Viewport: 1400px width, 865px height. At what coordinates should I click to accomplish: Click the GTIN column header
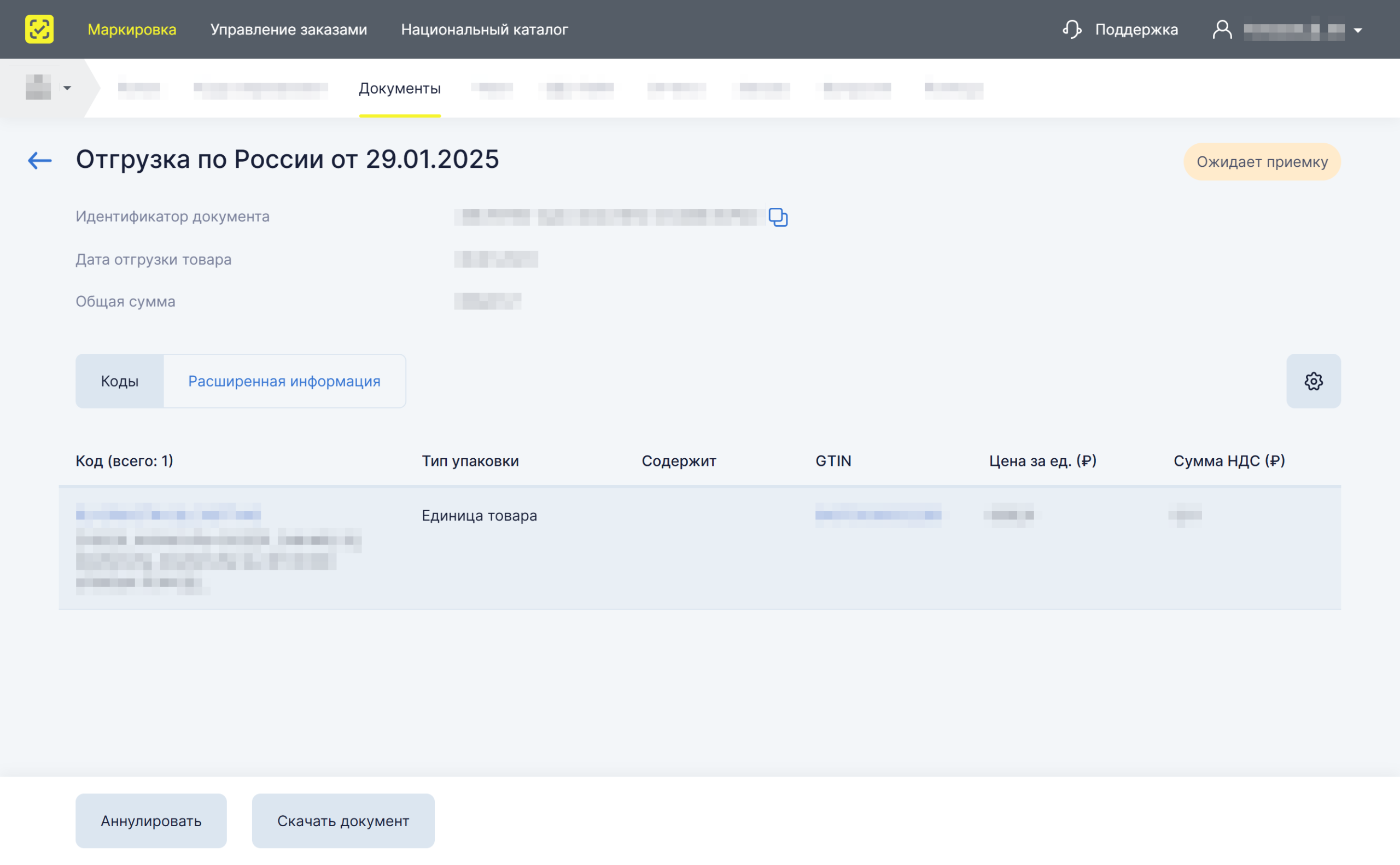(833, 461)
